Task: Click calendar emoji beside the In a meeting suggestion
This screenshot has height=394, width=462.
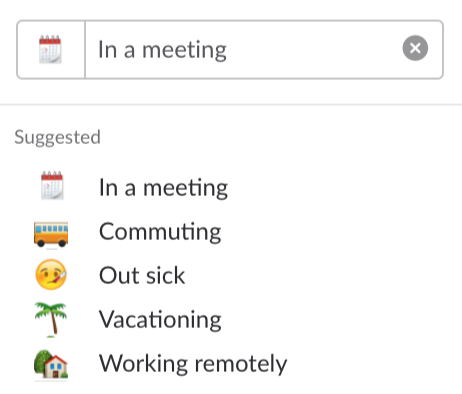Action: tap(52, 185)
